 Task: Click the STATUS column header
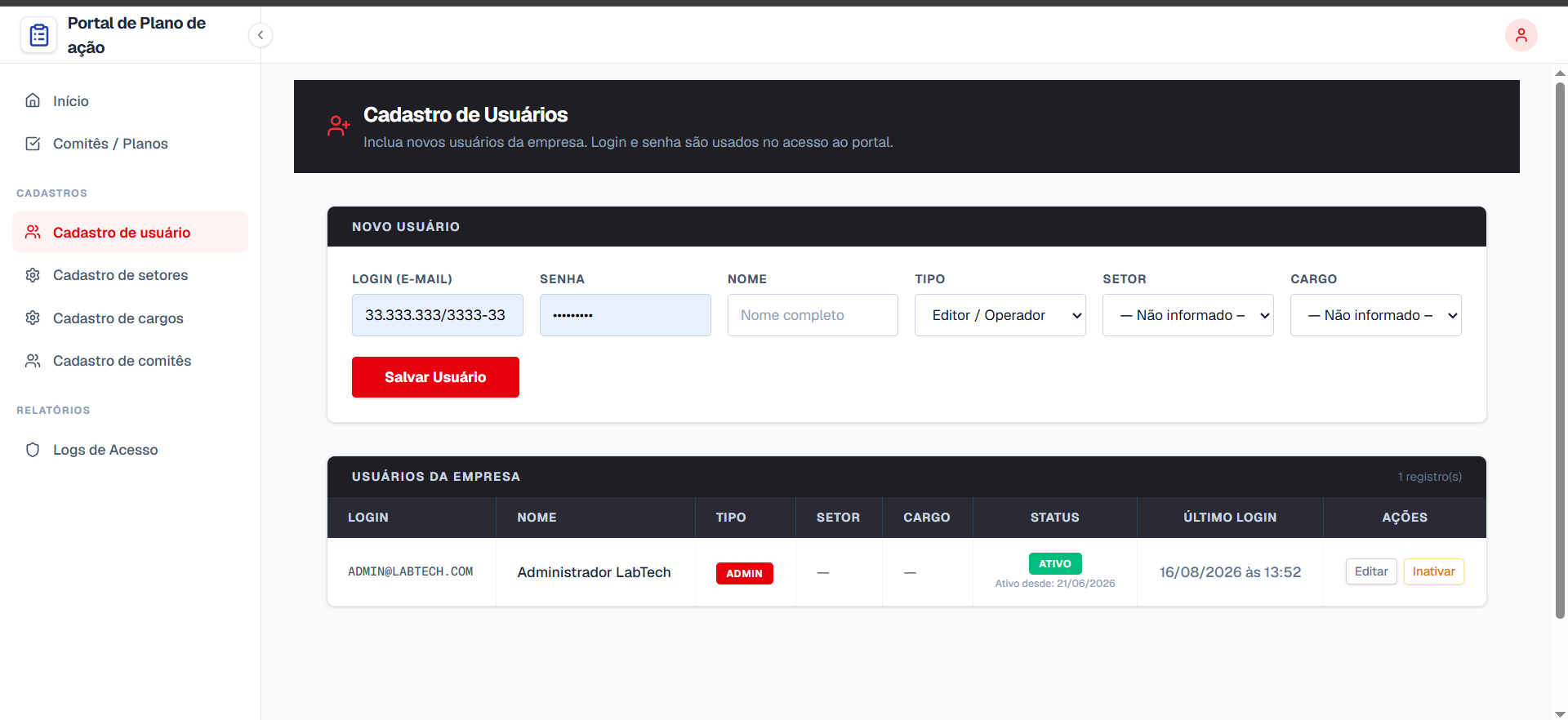click(1054, 518)
